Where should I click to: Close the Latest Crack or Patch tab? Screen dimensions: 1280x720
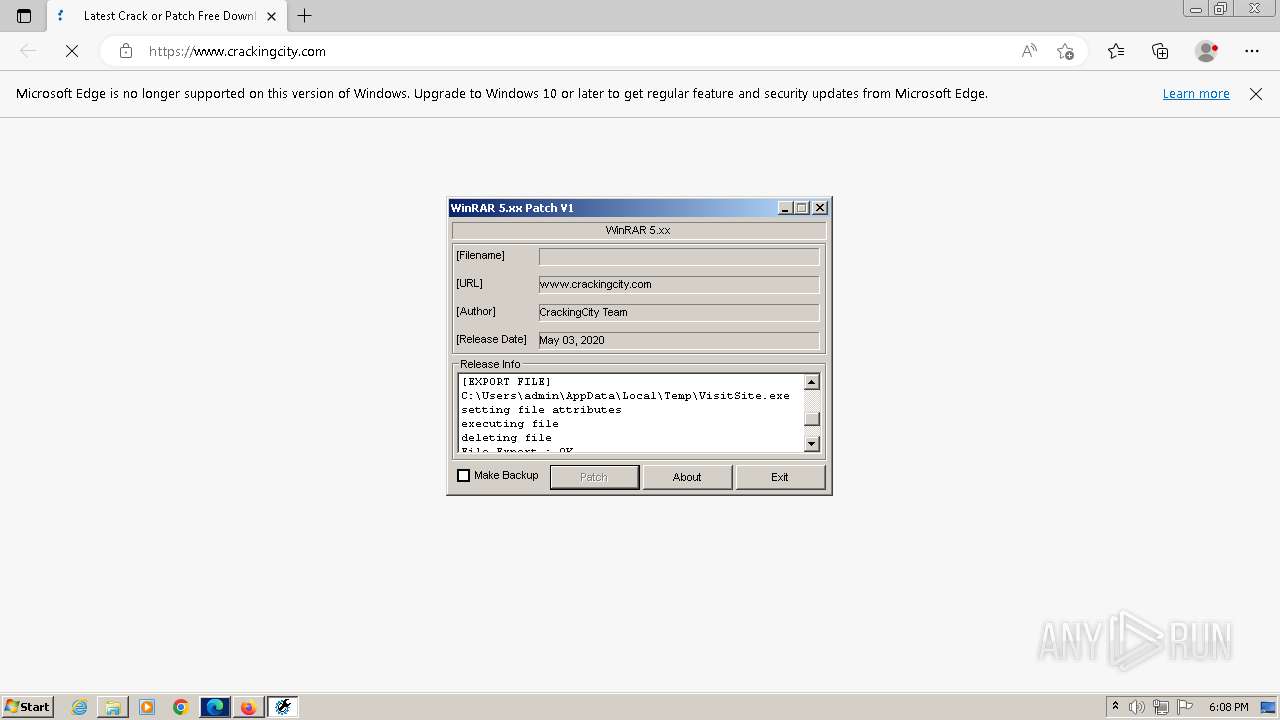(x=272, y=16)
